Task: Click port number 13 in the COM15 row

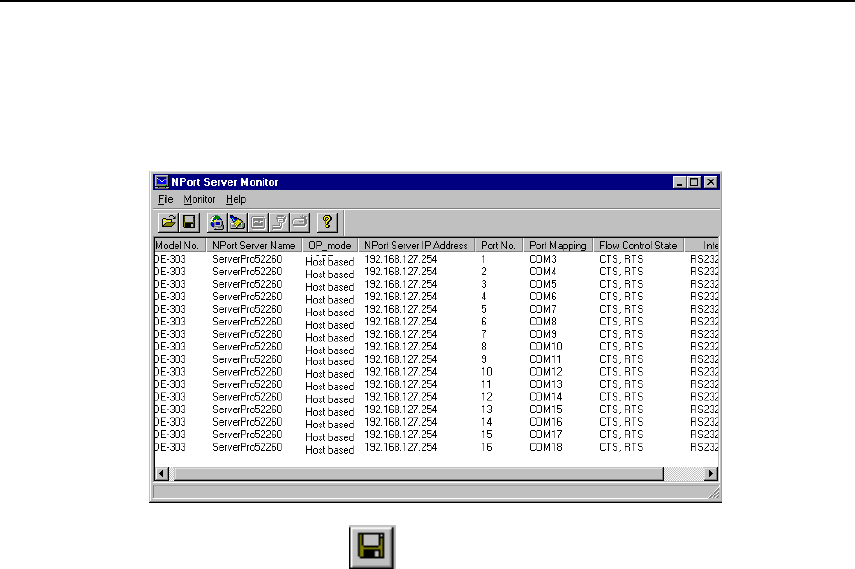Action: tap(486, 409)
